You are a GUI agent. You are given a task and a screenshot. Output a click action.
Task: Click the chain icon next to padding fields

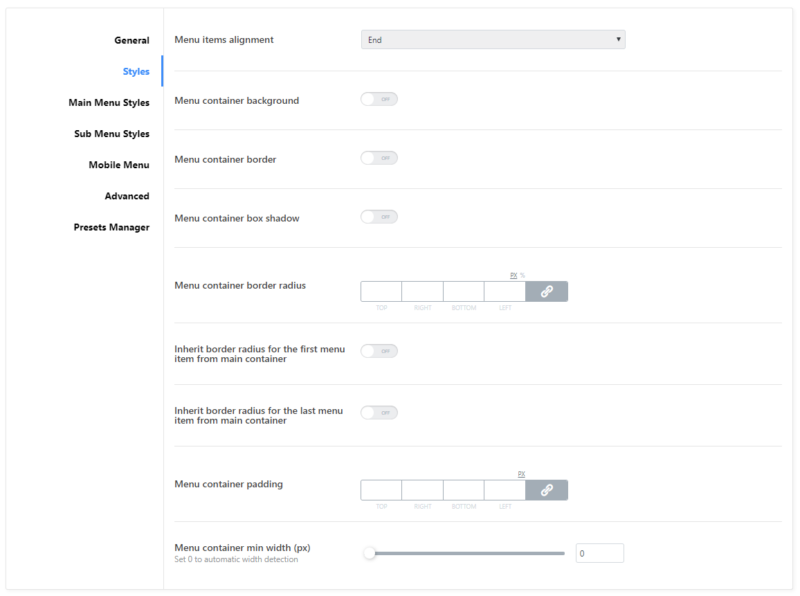click(546, 489)
